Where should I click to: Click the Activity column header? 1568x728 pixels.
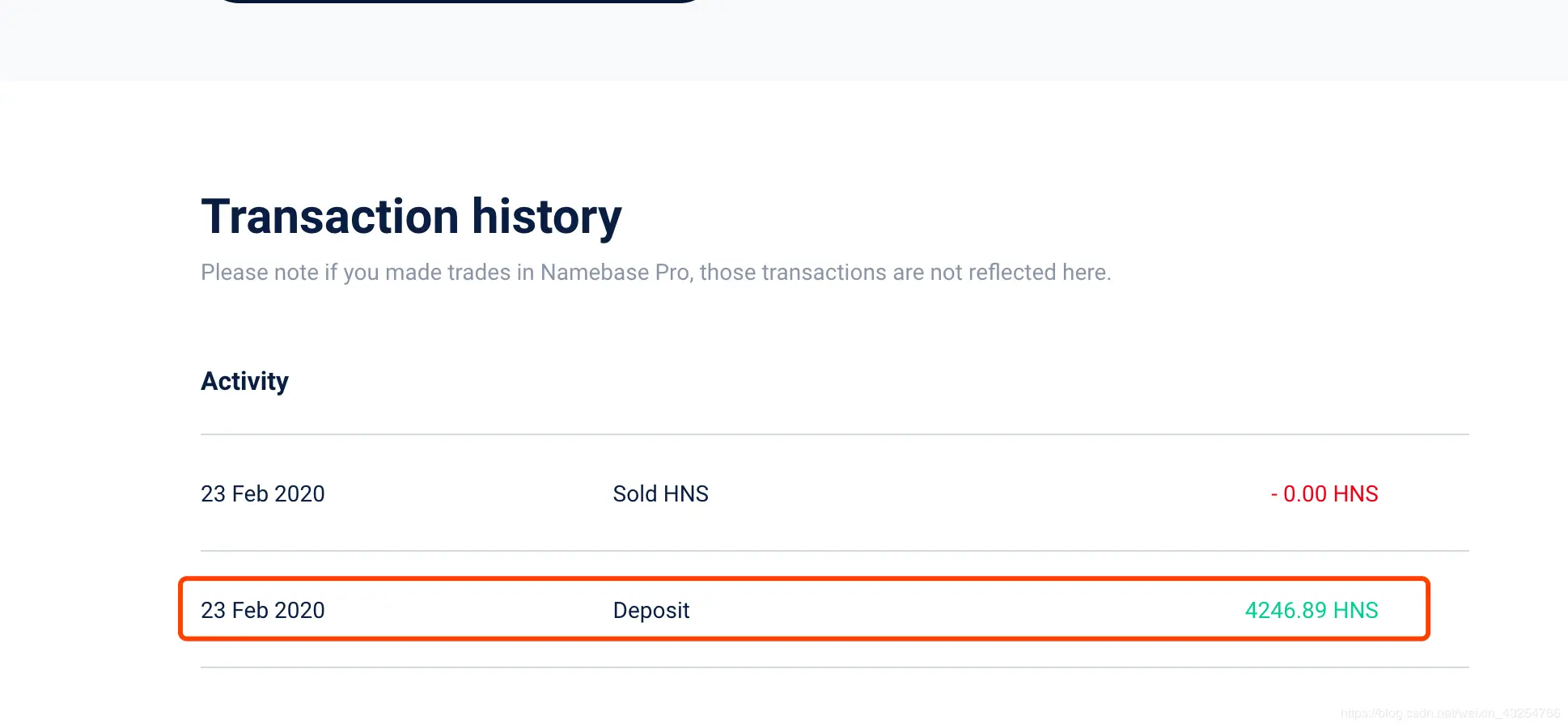coord(244,381)
